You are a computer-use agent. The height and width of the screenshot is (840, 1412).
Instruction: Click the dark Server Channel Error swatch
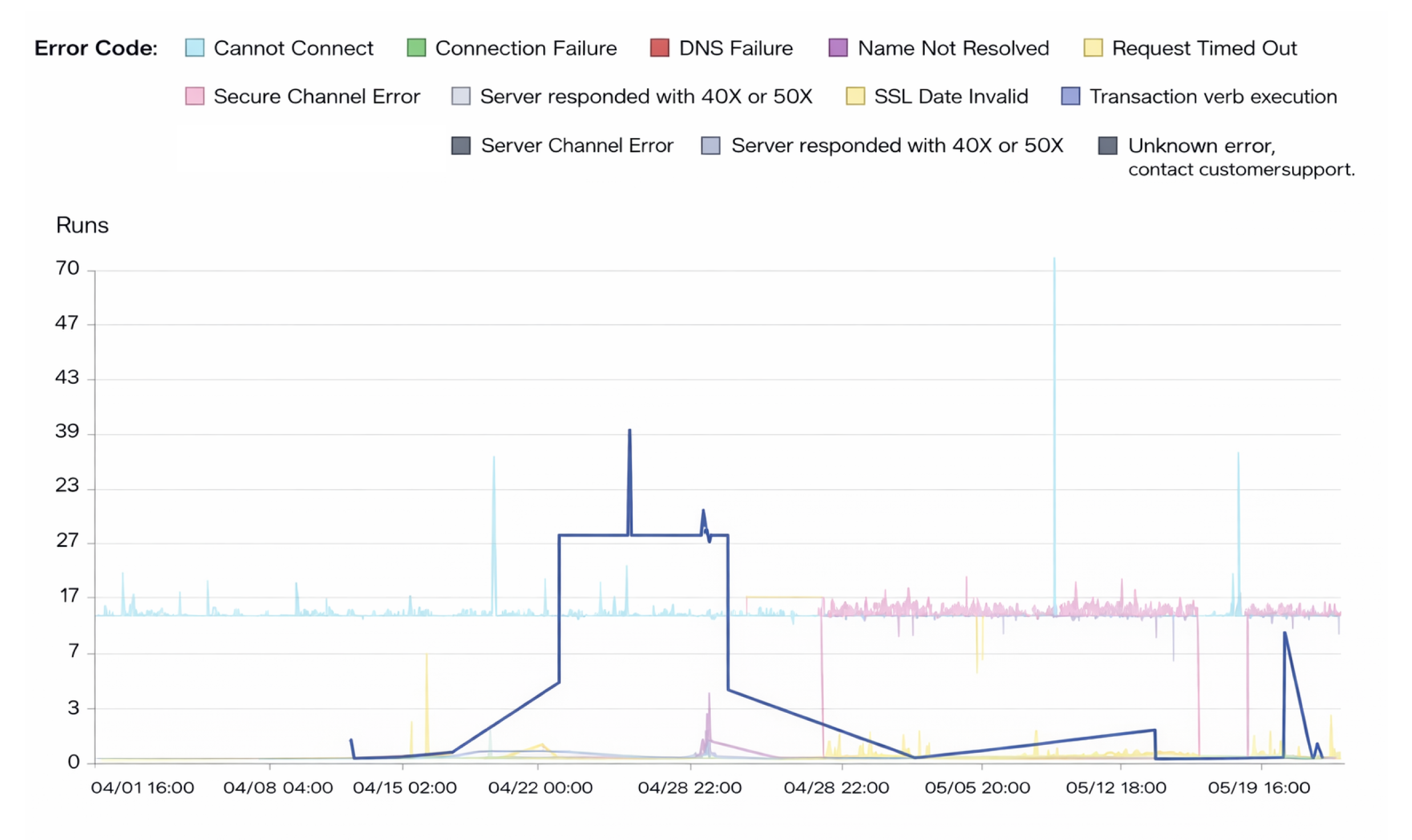point(461,145)
